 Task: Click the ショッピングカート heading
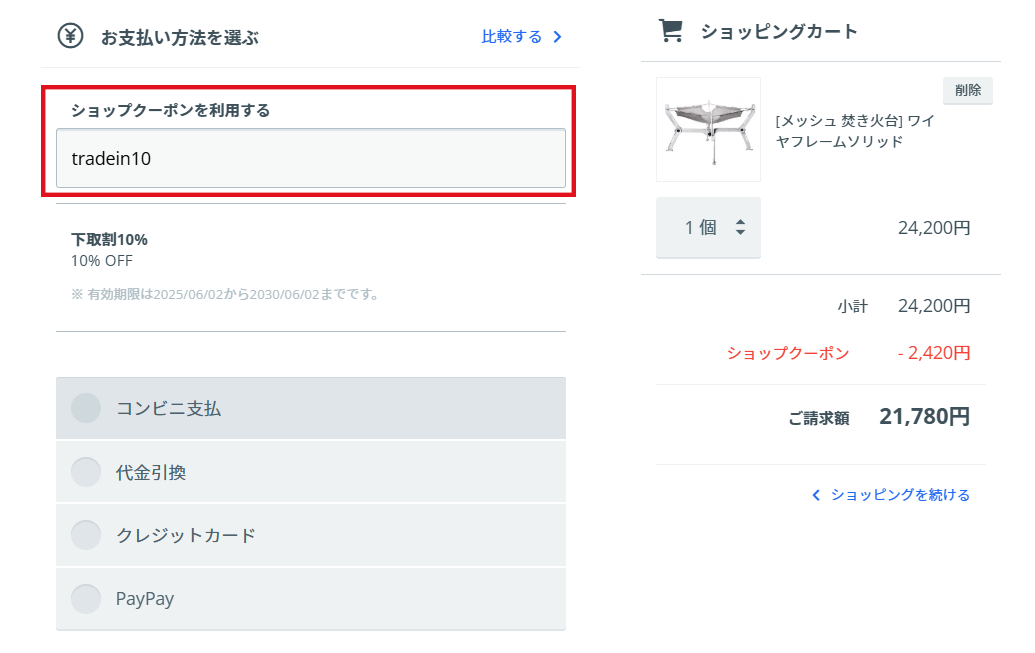pos(779,31)
